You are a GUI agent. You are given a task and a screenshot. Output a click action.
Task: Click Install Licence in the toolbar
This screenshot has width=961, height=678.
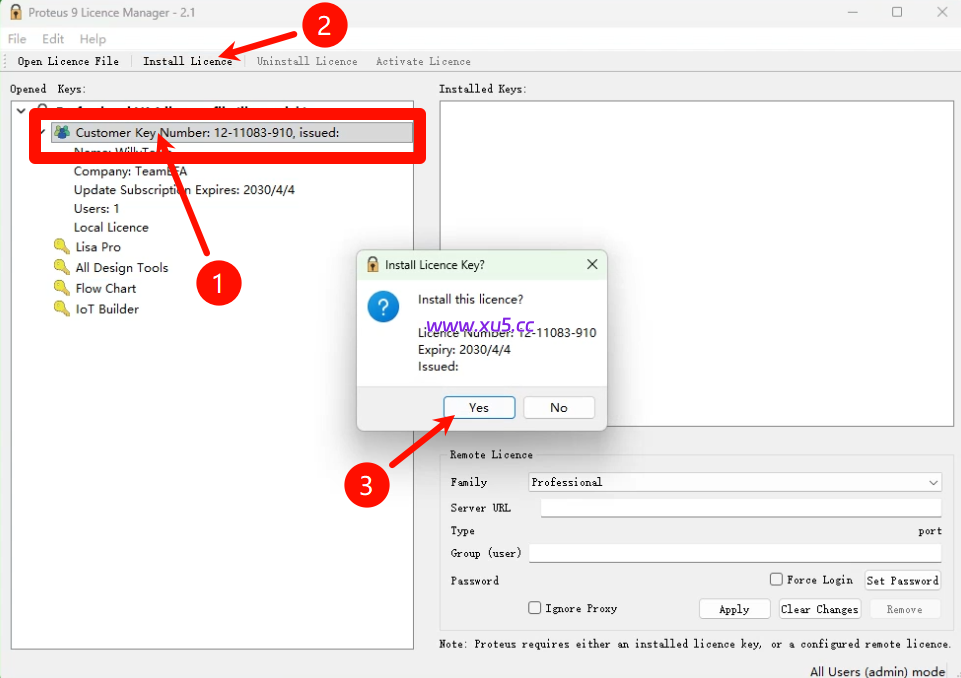tap(188, 61)
